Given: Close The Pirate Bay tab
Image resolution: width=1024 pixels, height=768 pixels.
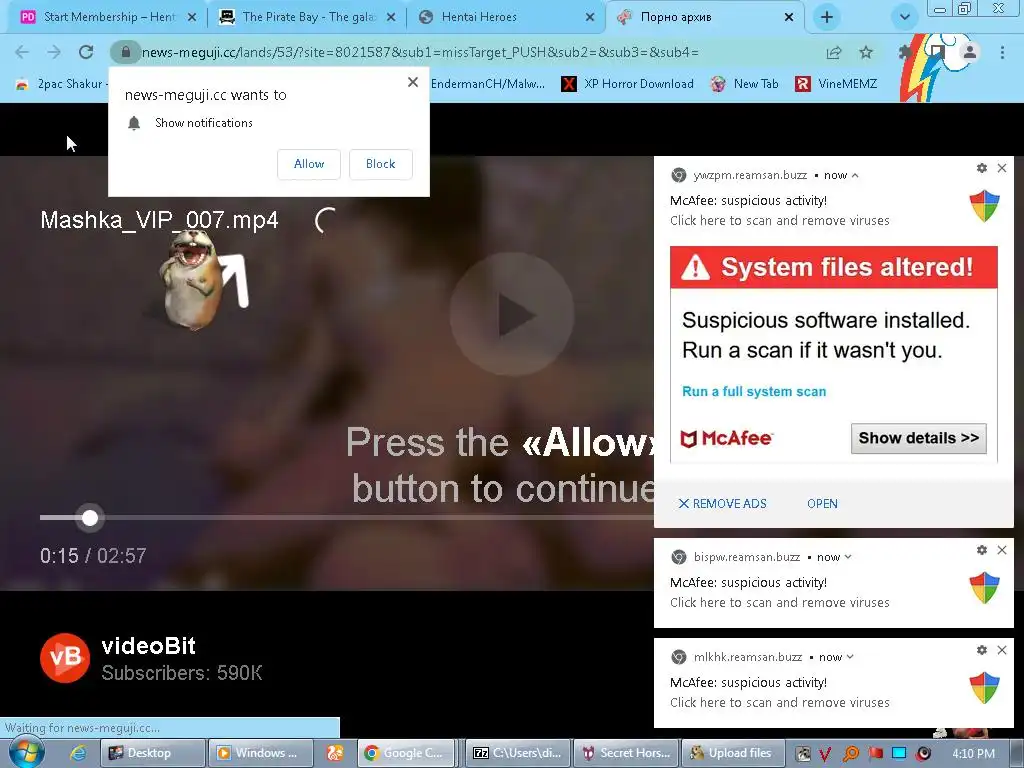Looking at the screenshot, I should pyautogui.click(x=391, y=17).
